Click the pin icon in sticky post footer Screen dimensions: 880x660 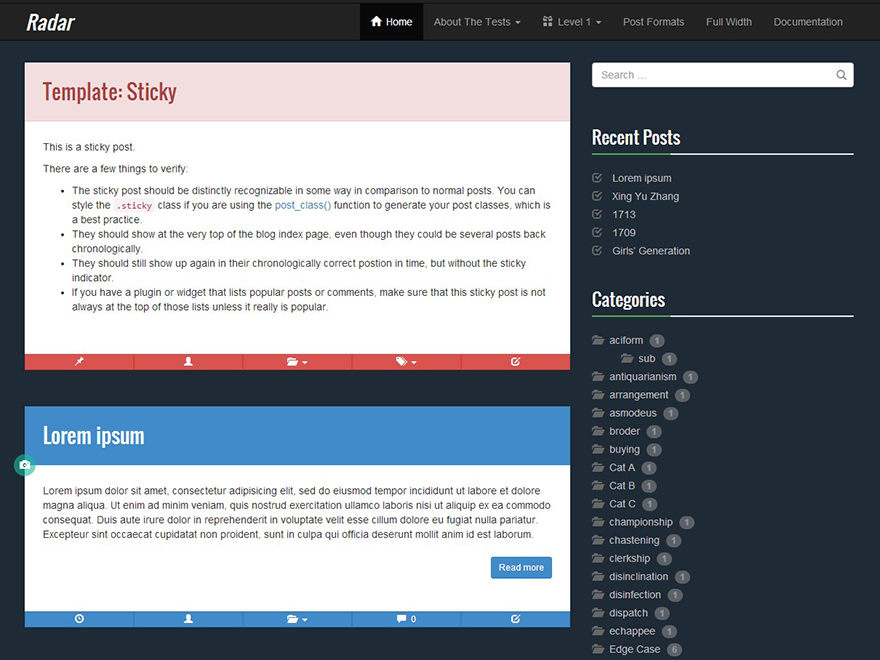[x=79, y=362]
